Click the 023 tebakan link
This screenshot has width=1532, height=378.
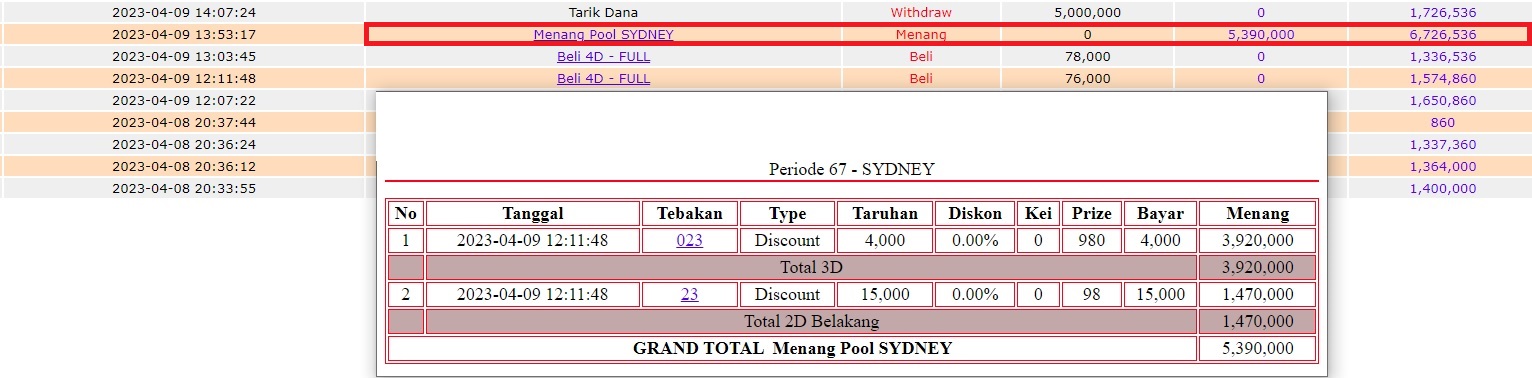[x=689, y=240]
